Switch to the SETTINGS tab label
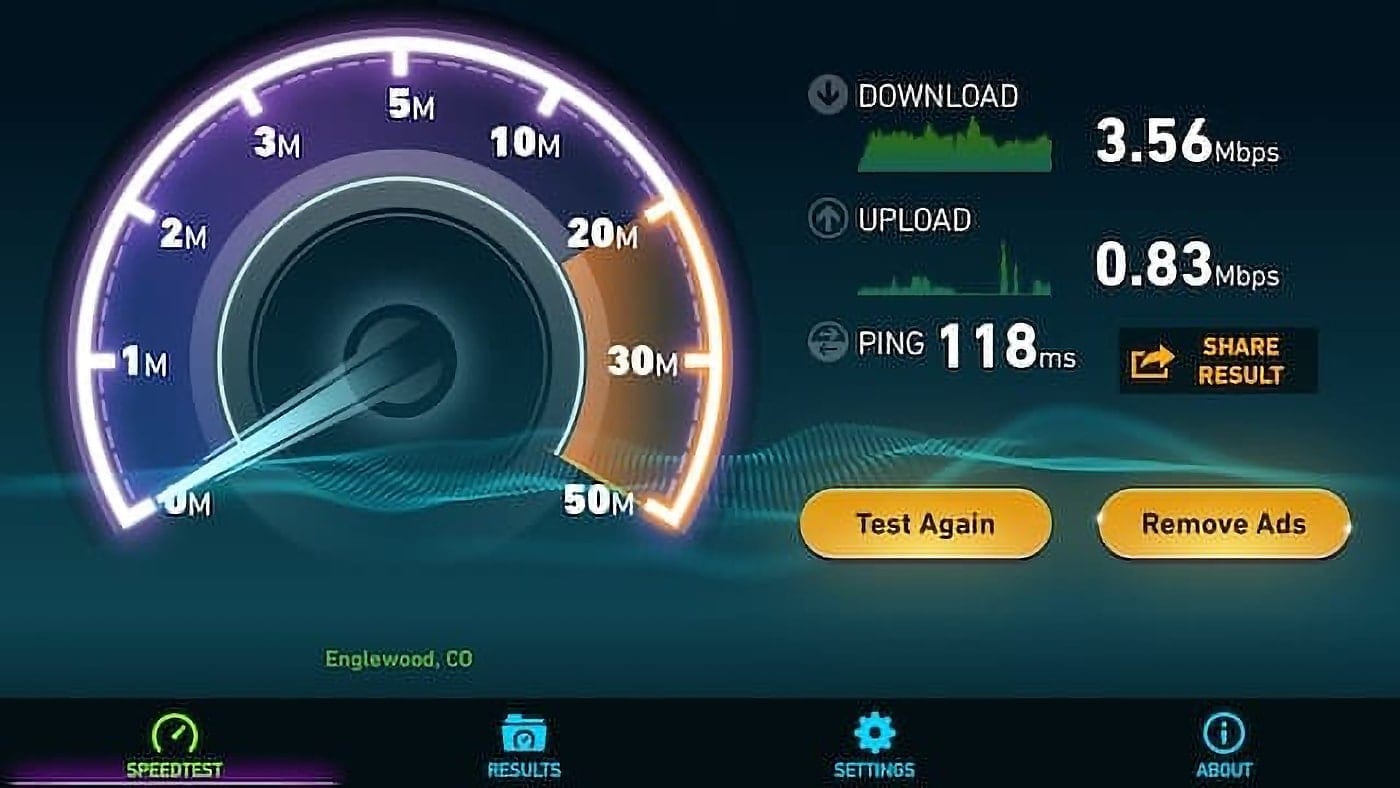Screen dimensions: 1400x788 [x=874, y=770]
